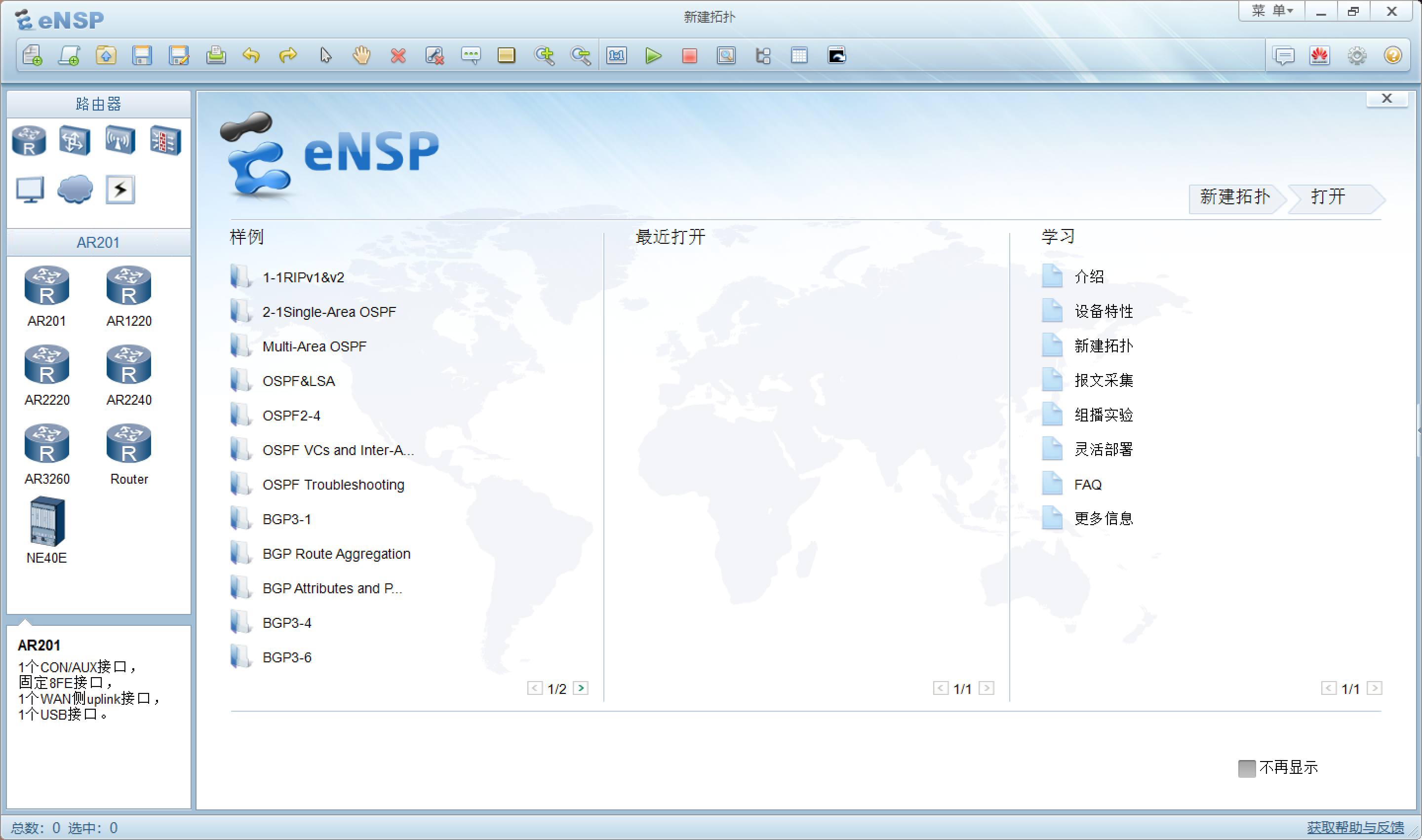Show all interfaces toolbar icon
The image size is (1422, 840).
tap(763, 55)
